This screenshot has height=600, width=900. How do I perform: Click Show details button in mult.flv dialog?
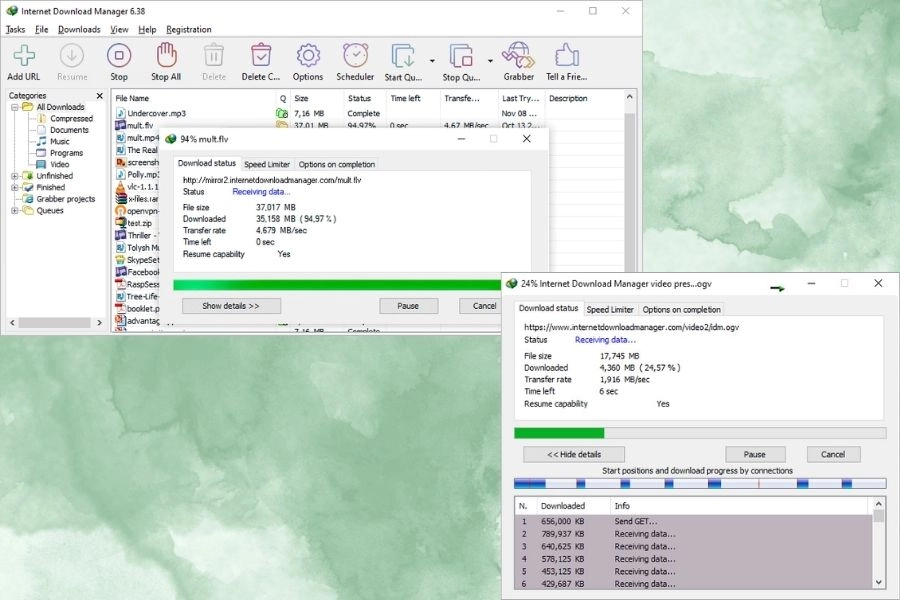231,306
